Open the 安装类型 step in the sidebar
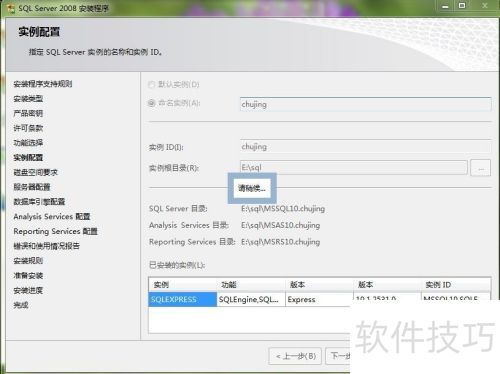 [x=28, y=99]
